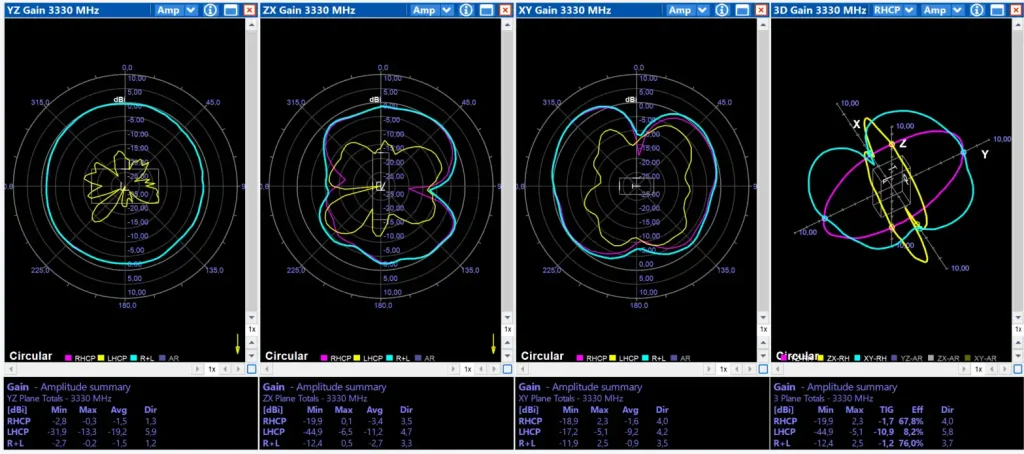The height and width of the screenshot is (454, 1024).
Task: Close the ZX Gain window
Action: tap(505, 10)
